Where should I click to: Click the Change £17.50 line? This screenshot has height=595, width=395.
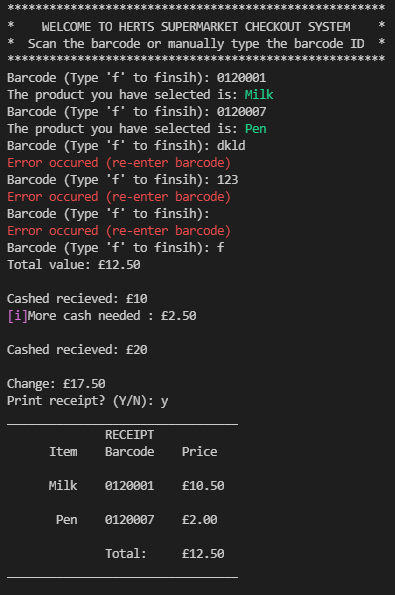tap(56, 384)
